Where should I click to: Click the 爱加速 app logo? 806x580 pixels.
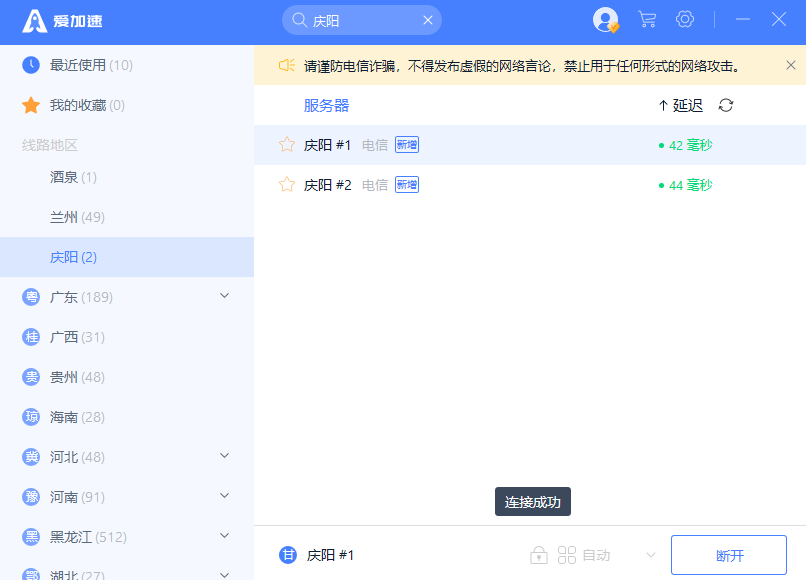(62, 21)
